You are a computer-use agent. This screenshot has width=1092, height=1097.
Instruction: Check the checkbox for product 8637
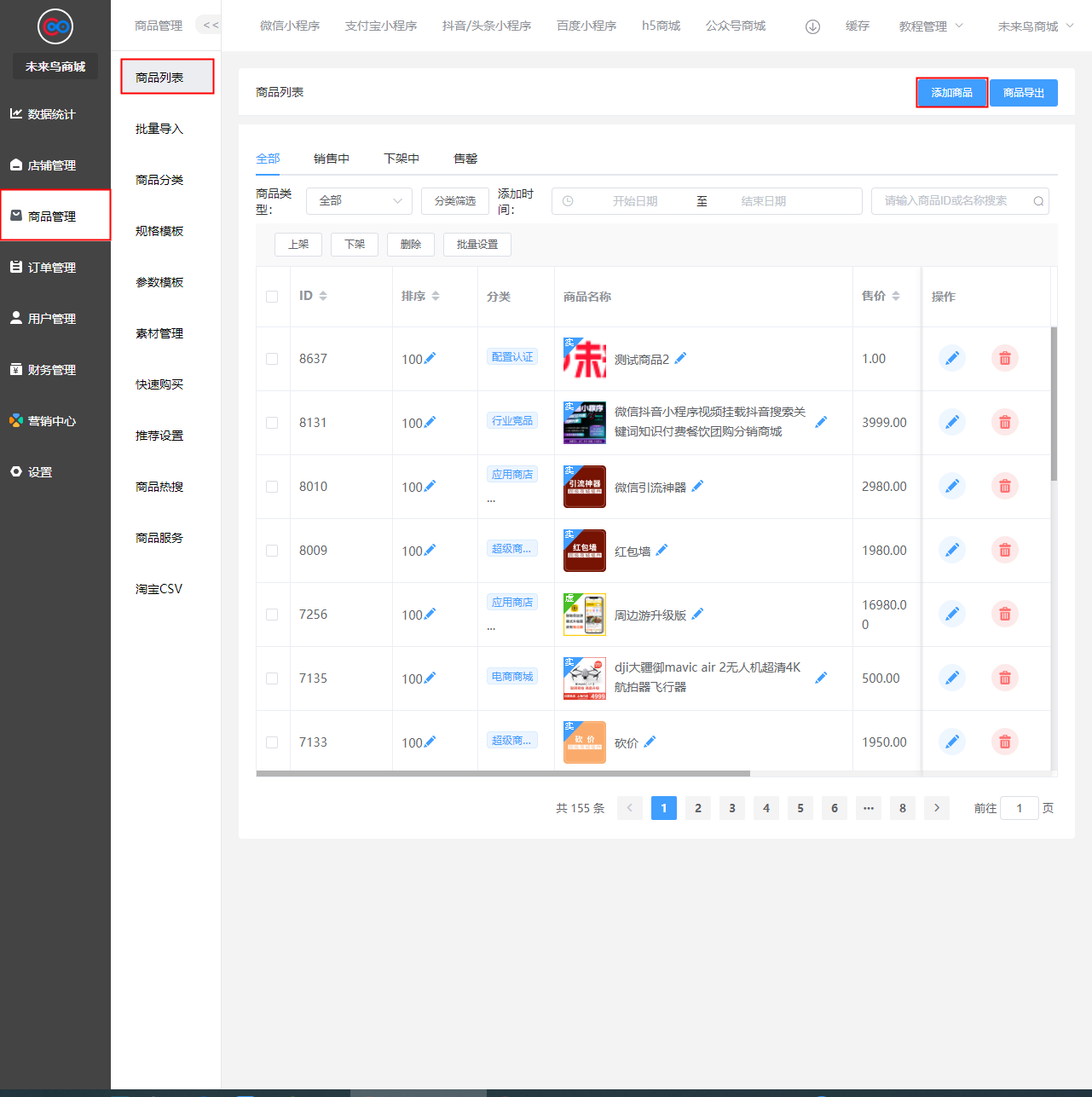(x=272, y=359)
